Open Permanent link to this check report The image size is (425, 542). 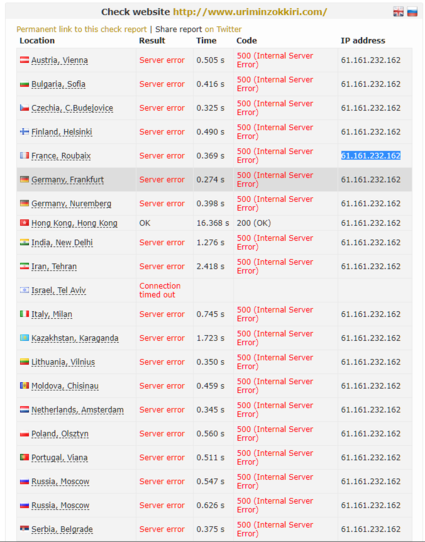[82, 29]
